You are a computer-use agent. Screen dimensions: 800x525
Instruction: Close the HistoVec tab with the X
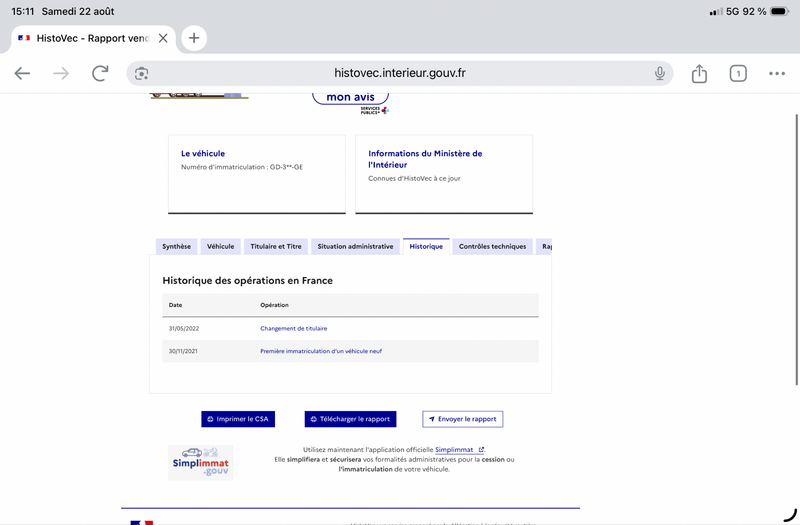(163, 38)
